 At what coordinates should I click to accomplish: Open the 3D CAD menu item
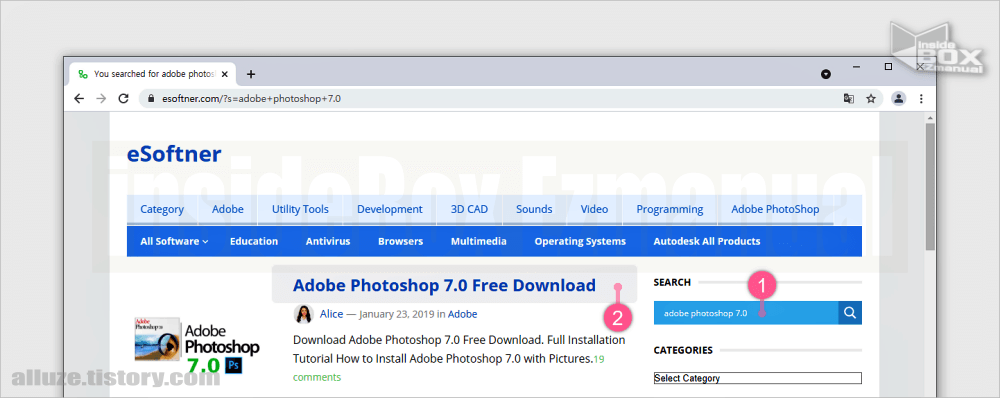469,209
